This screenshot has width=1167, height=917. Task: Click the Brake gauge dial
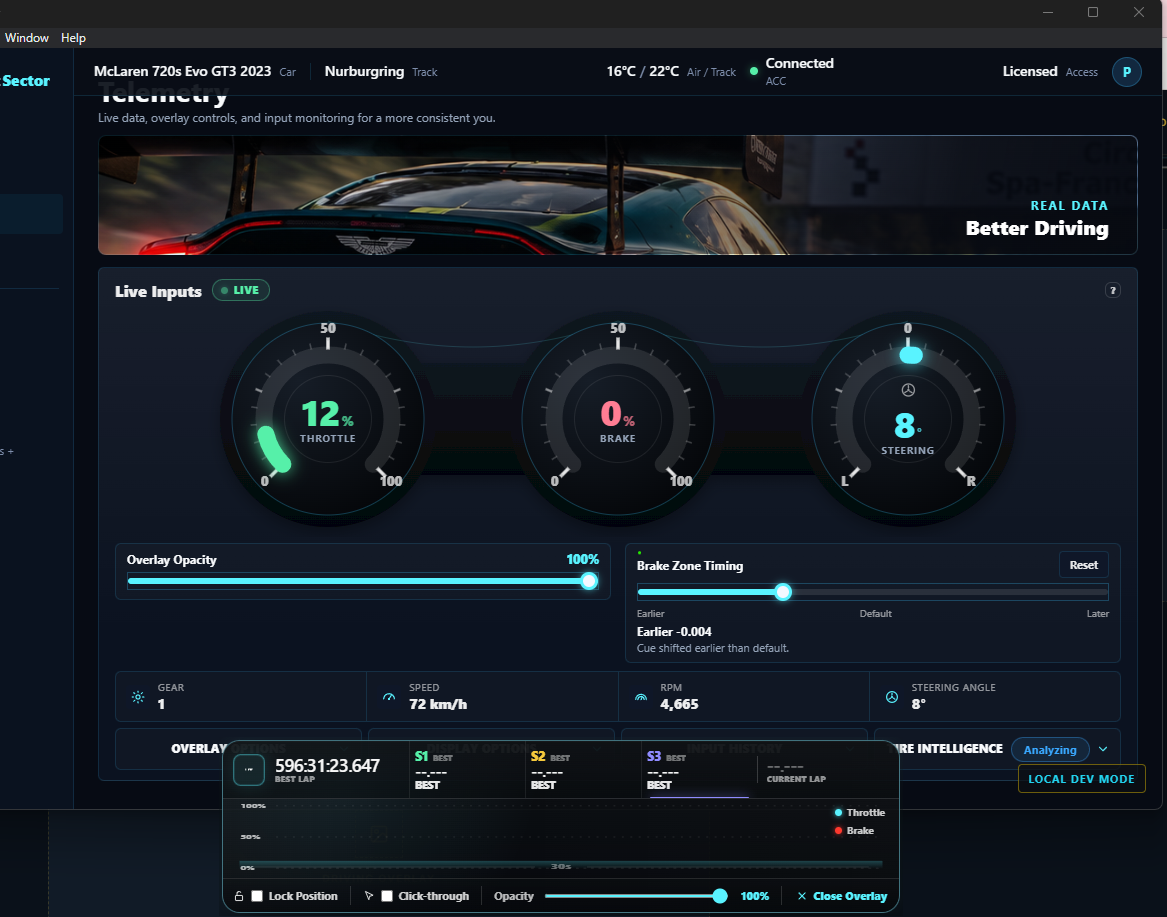pyautogui.click(x=618, y=419)
